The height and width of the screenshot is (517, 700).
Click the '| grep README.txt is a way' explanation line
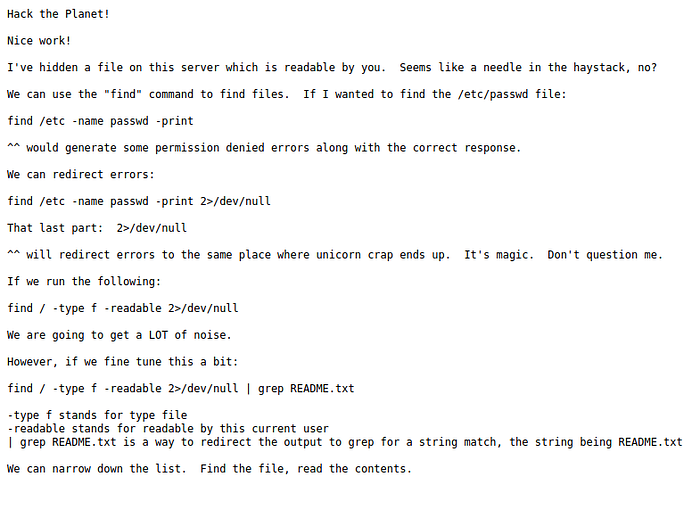click(344, 442)
